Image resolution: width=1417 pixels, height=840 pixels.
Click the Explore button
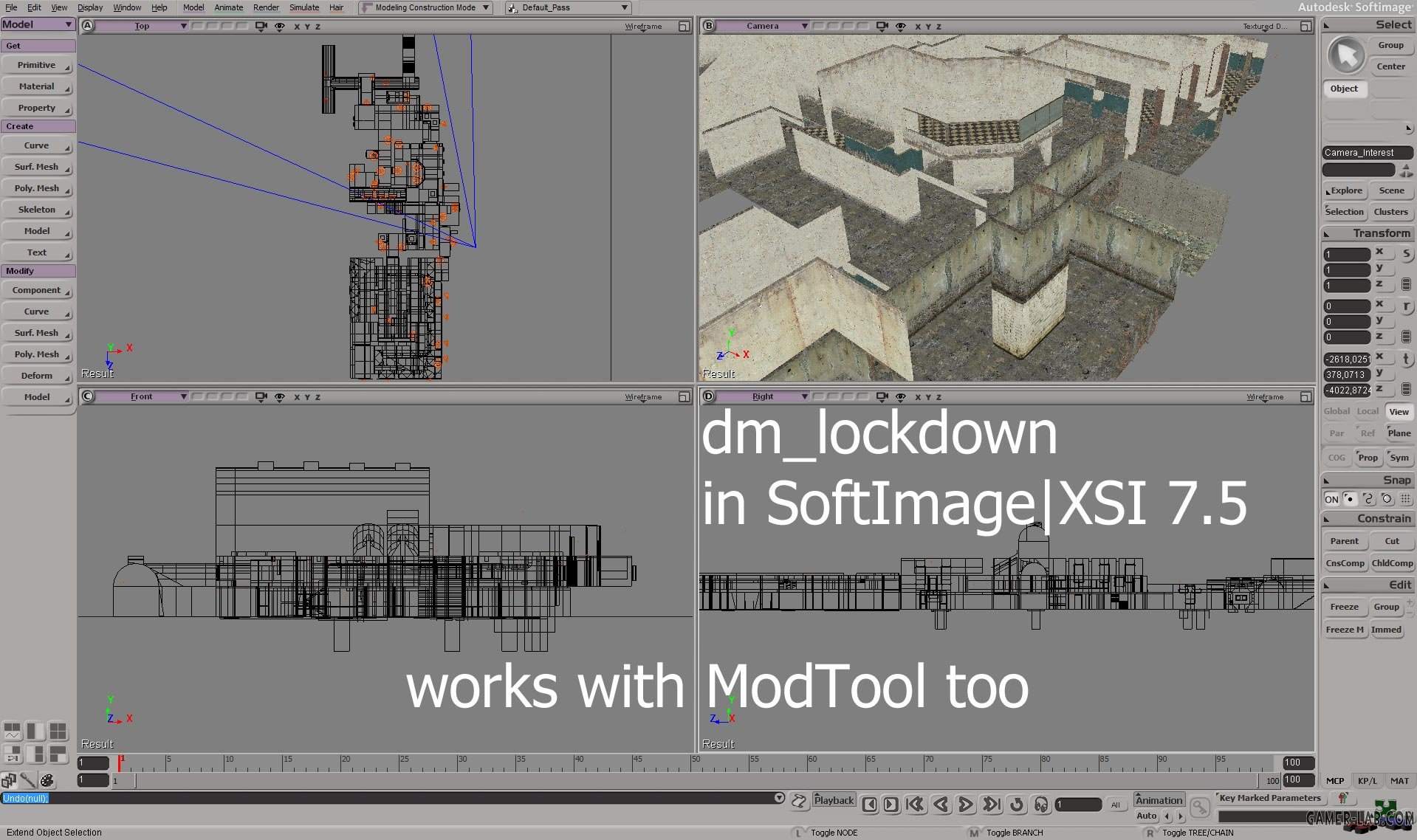(1344, 190)
